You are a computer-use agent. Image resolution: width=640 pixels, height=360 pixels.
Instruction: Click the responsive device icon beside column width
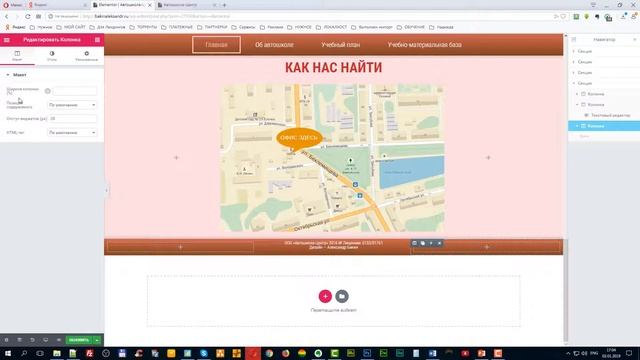(x=48, y=91)
